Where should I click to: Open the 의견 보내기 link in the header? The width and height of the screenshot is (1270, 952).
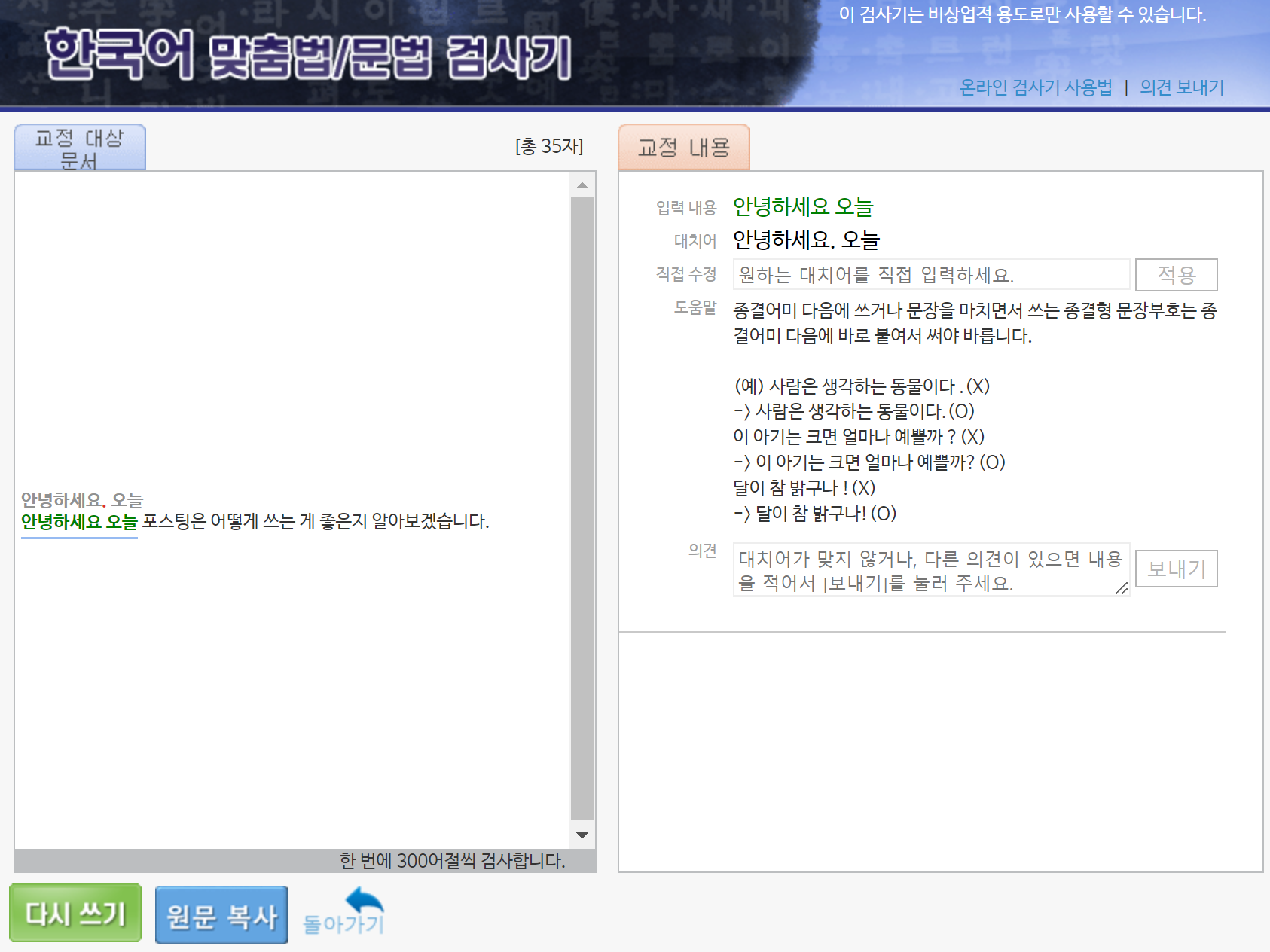point(1181,87)
